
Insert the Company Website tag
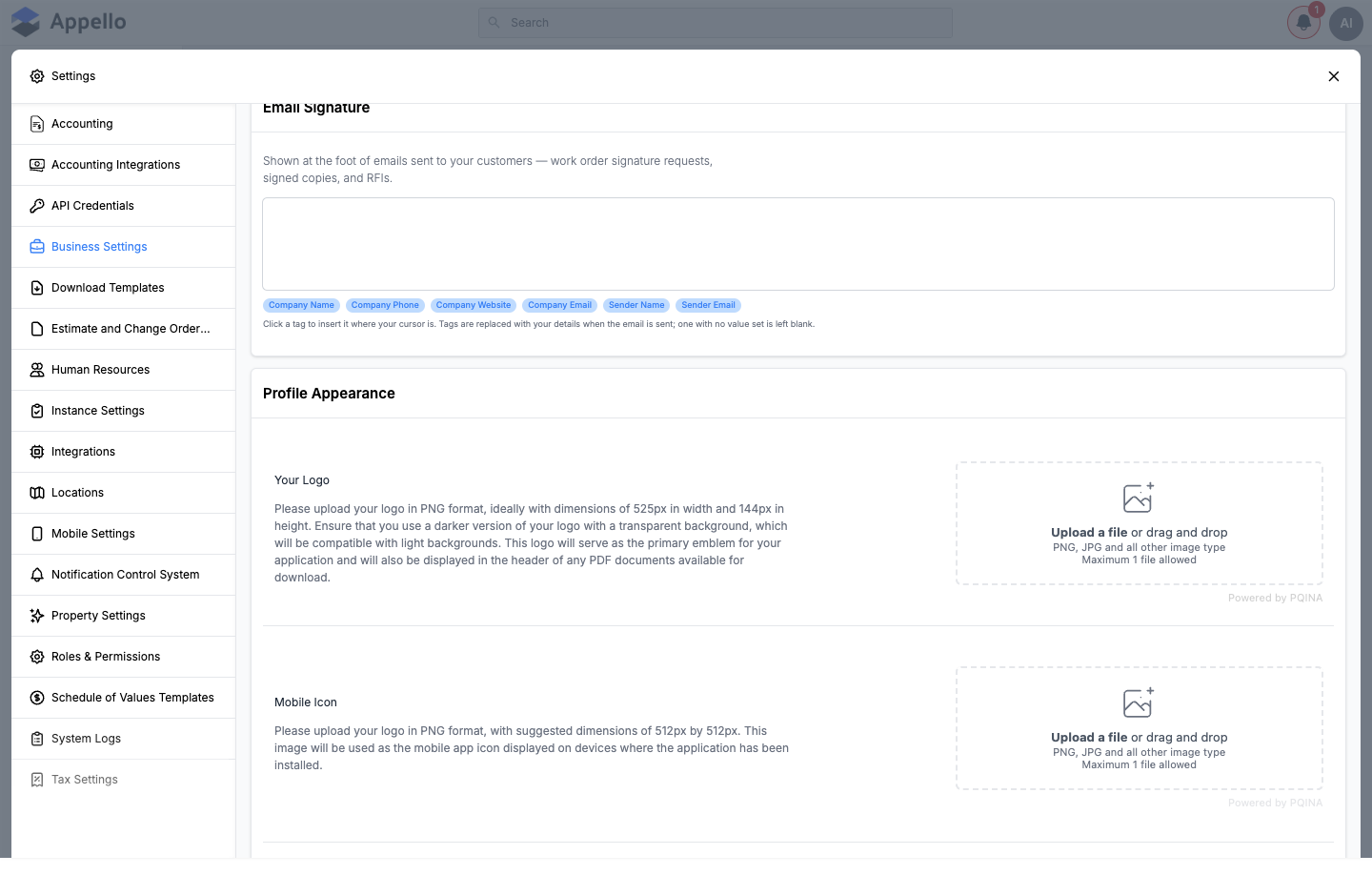pyautogui.click(x=474, y=305)
